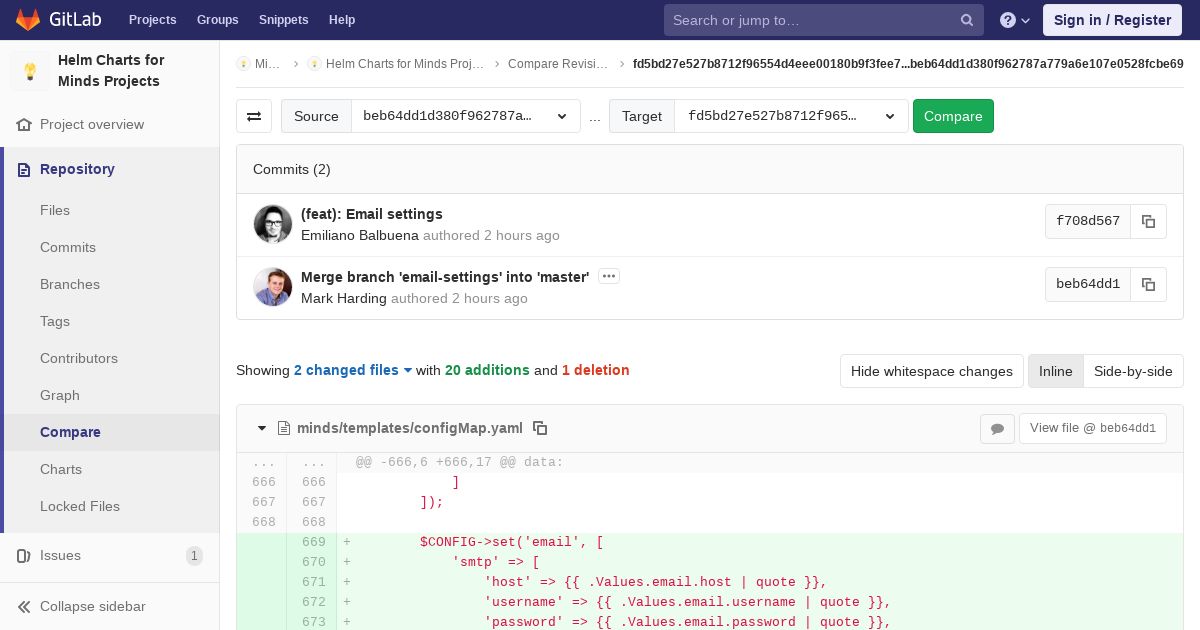Open the Groups menu

point(217,20)
